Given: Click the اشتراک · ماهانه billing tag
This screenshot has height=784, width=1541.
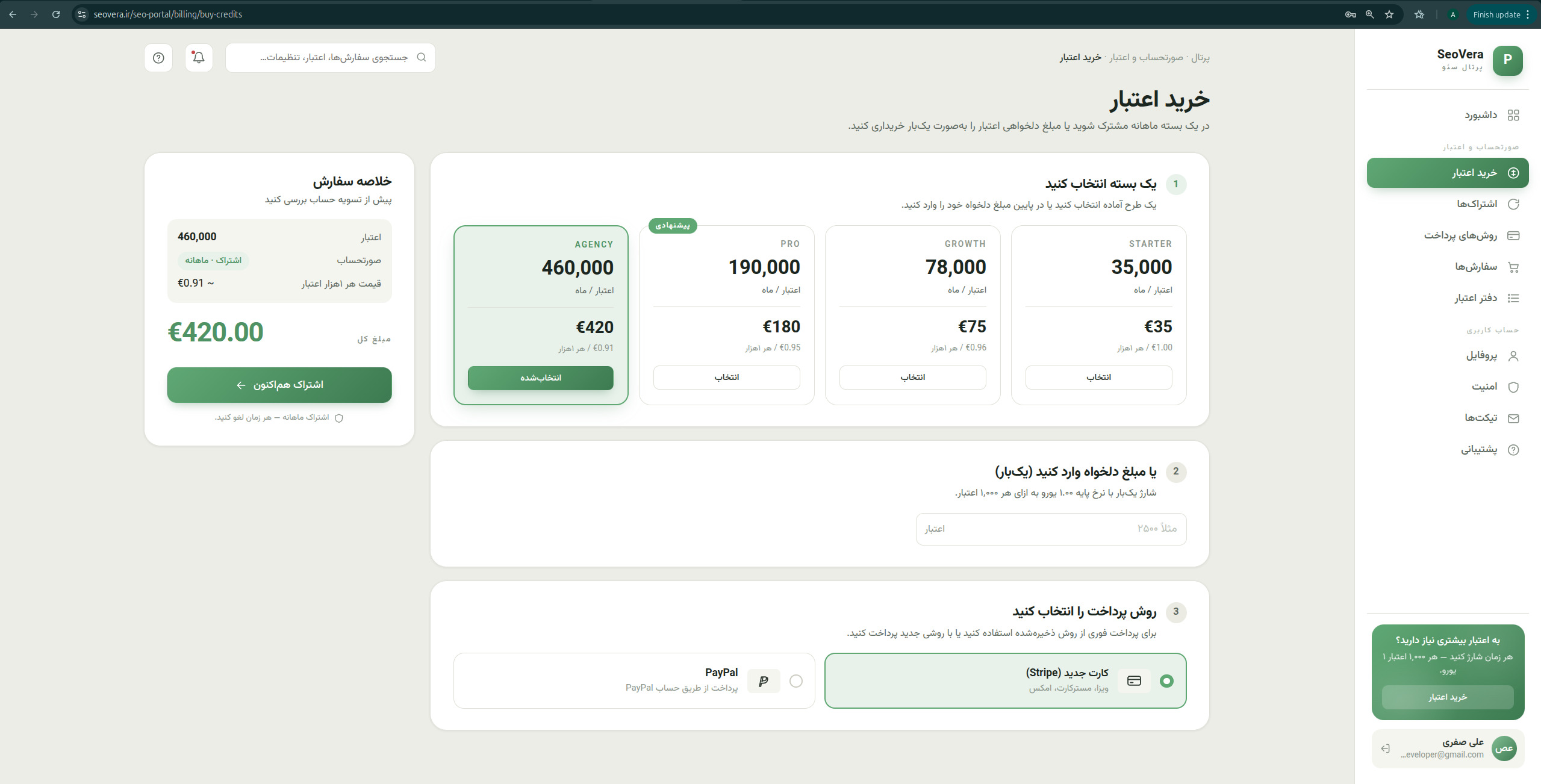Looking at the screenshot, I should click(x=213, y=261).
